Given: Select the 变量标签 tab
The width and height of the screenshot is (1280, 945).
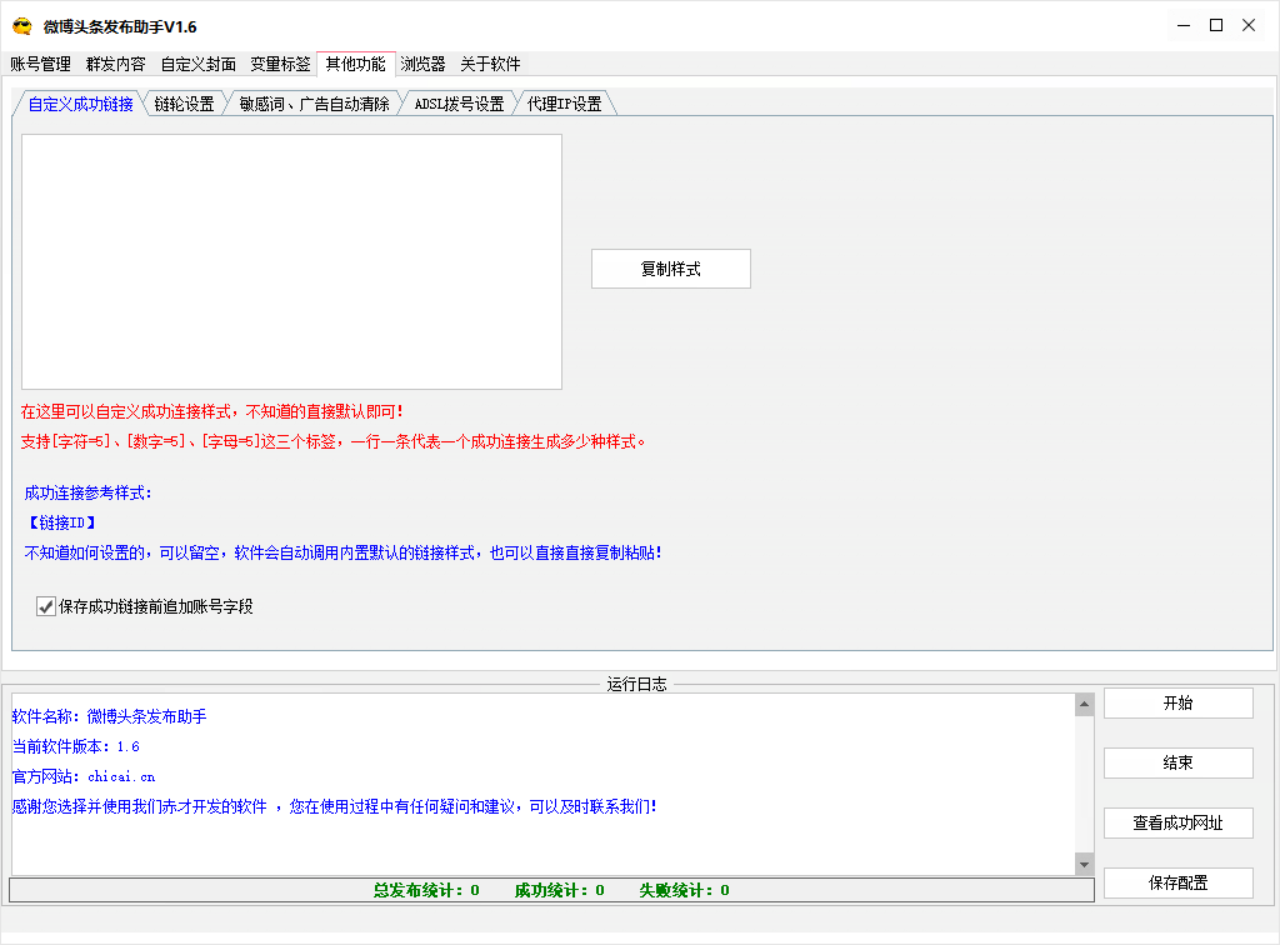Looking at the screenshot, I should click(280, 64).
